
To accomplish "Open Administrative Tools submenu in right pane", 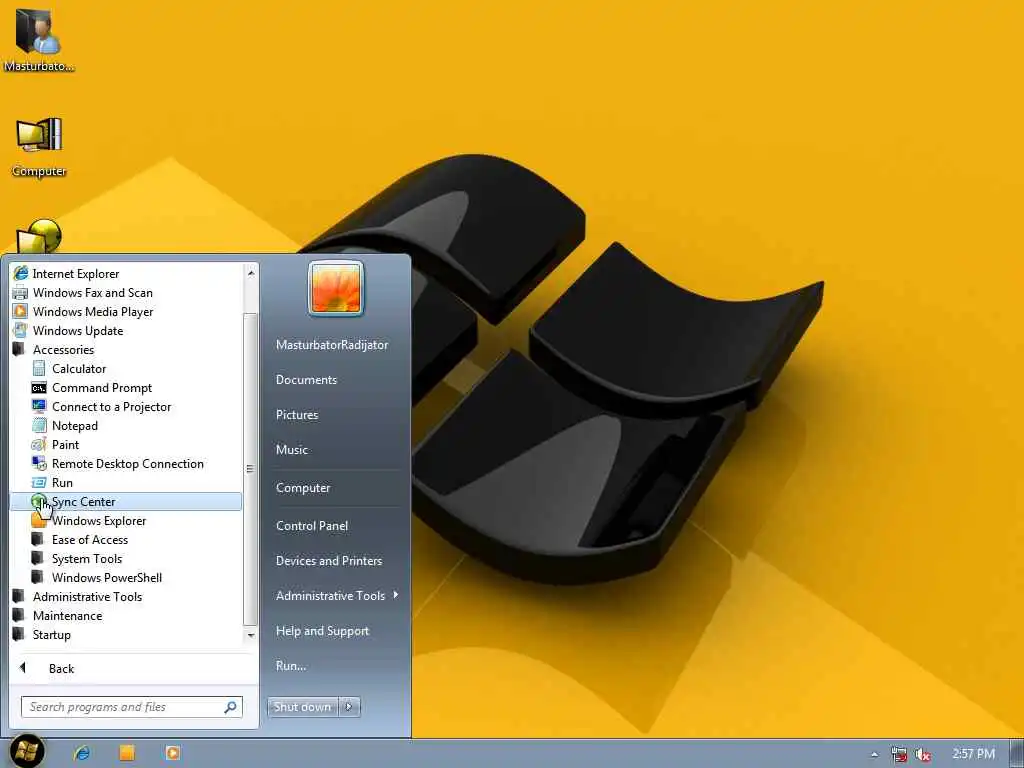I will tap(336, 596).
